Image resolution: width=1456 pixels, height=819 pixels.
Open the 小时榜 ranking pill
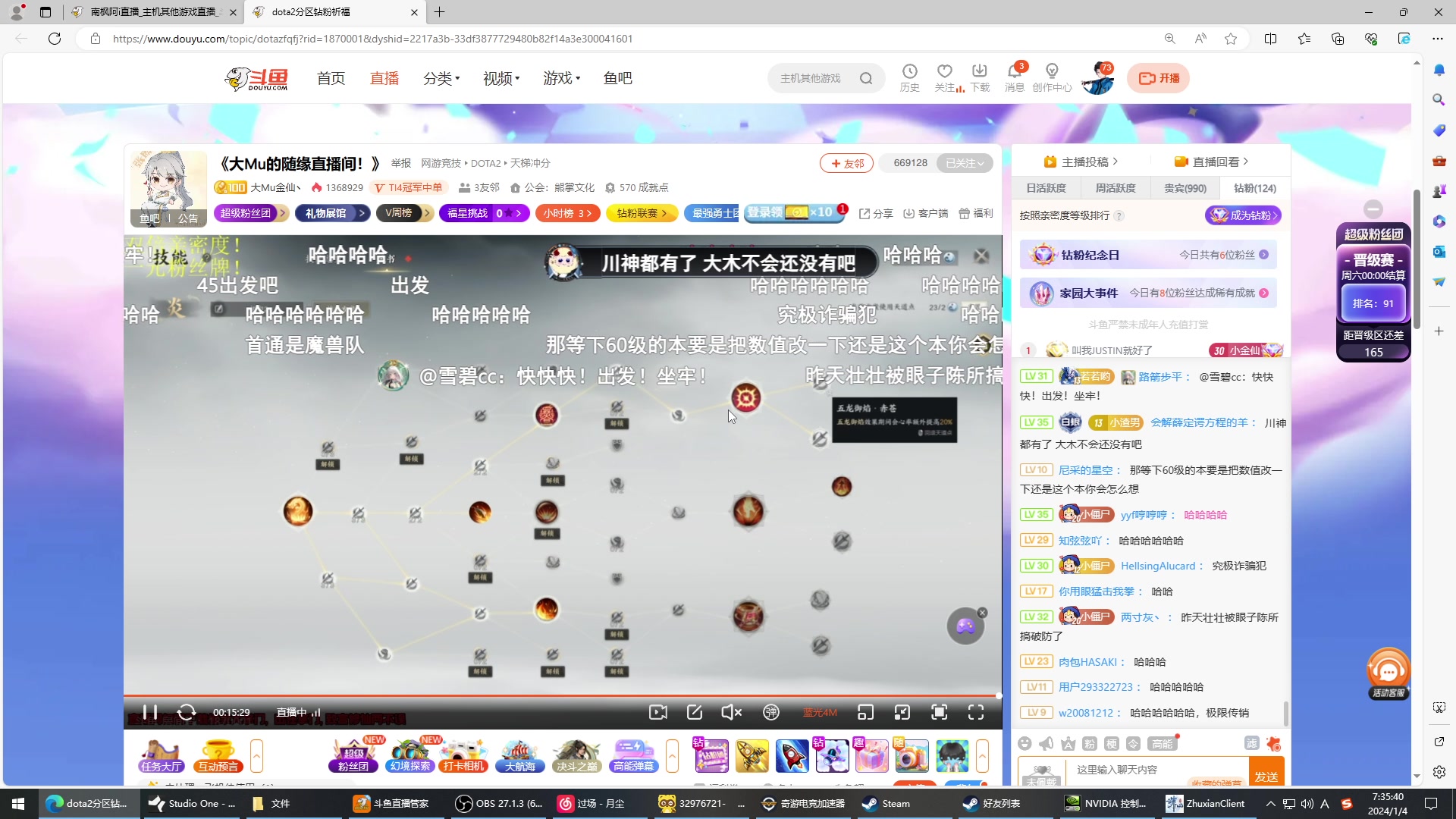click(x=567, y=213)
